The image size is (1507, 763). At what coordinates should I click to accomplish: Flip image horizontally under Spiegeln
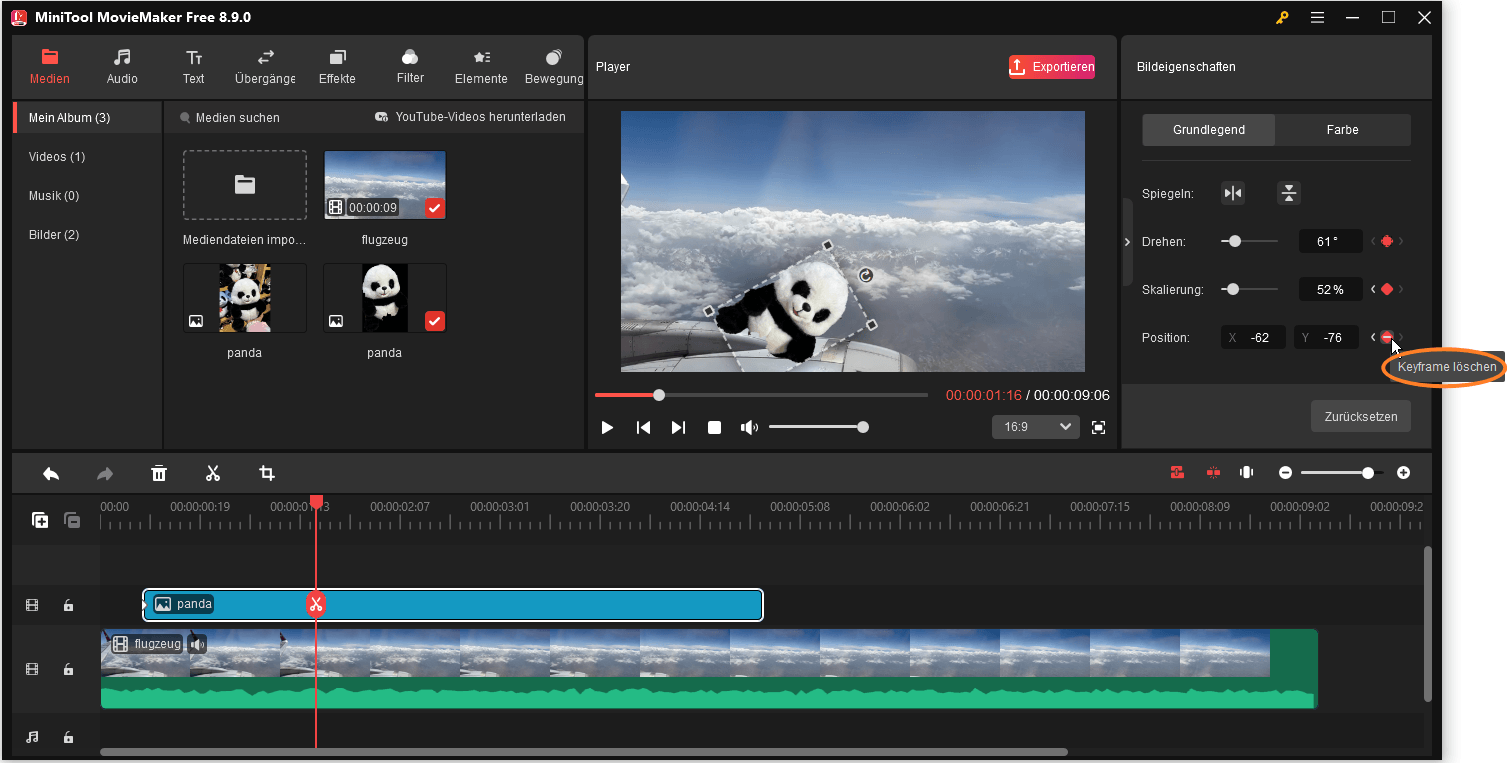[x=1233, y=193]
